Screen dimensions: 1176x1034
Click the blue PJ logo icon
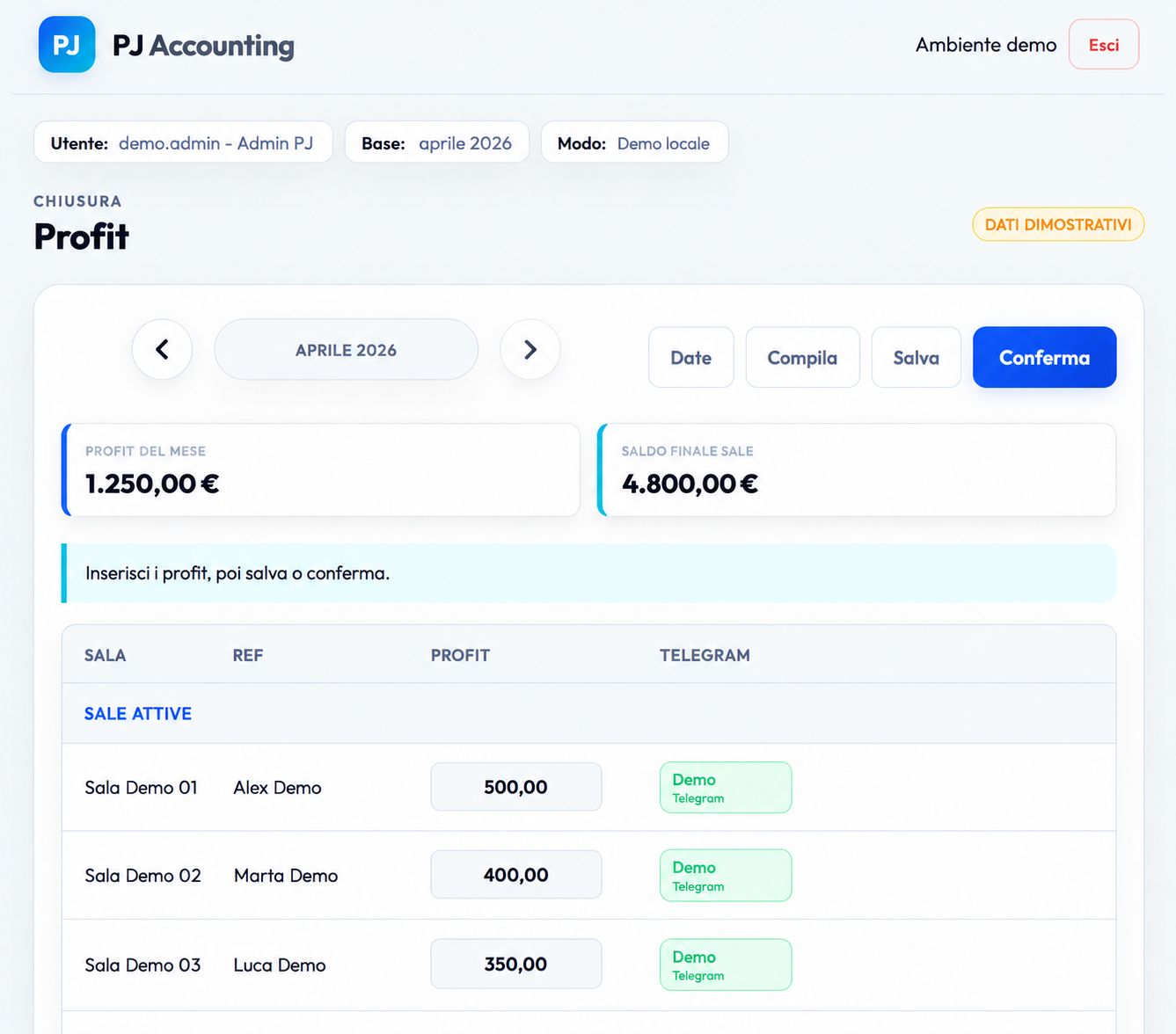(67, 45)
